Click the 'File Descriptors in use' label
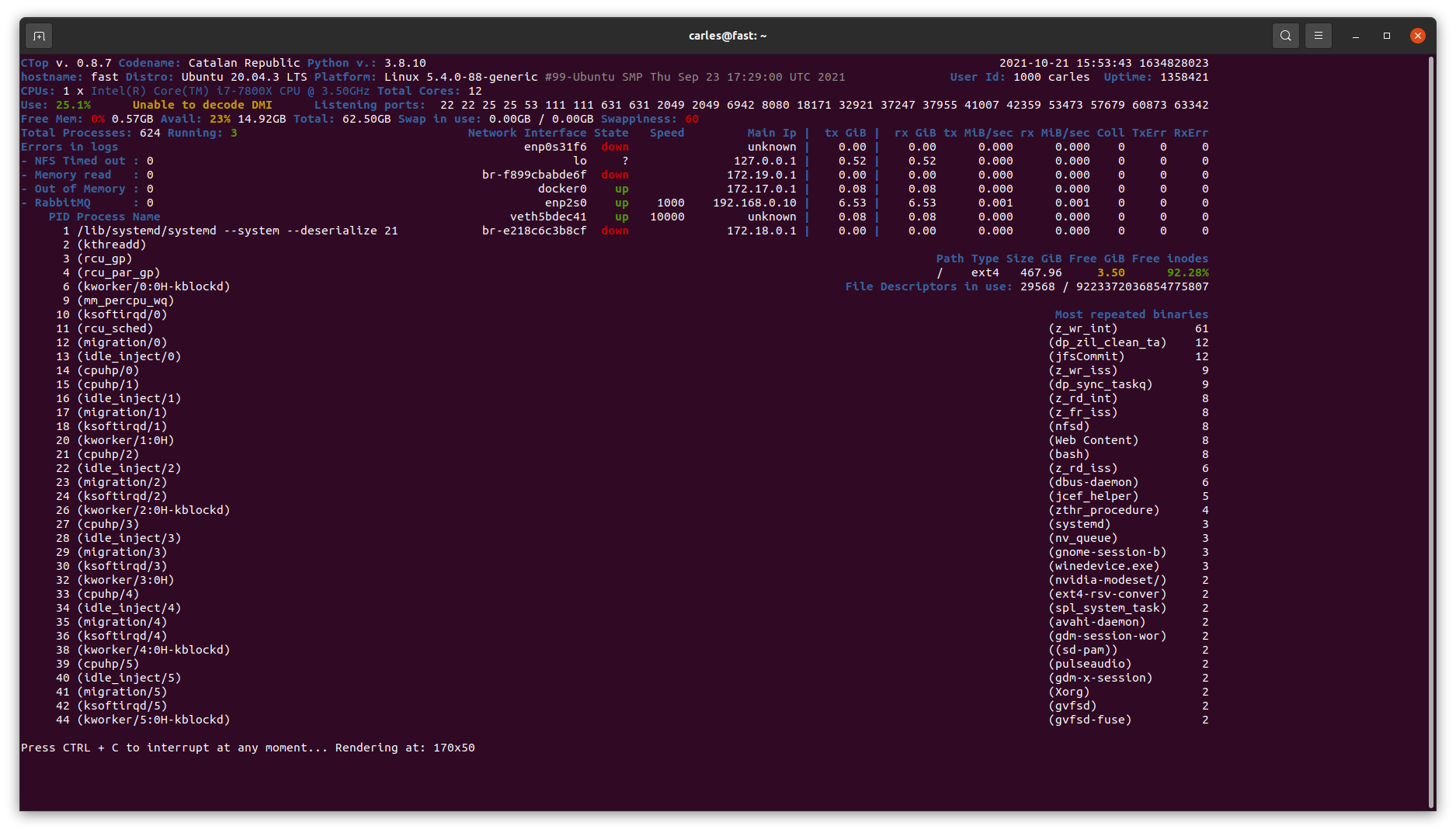Image resolution: width=1456 pixels, height=833 pixels. (928, 286)
